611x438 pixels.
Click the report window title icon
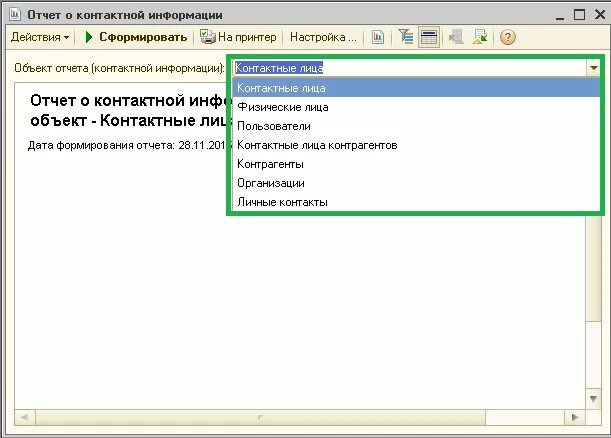pos(15,14)
